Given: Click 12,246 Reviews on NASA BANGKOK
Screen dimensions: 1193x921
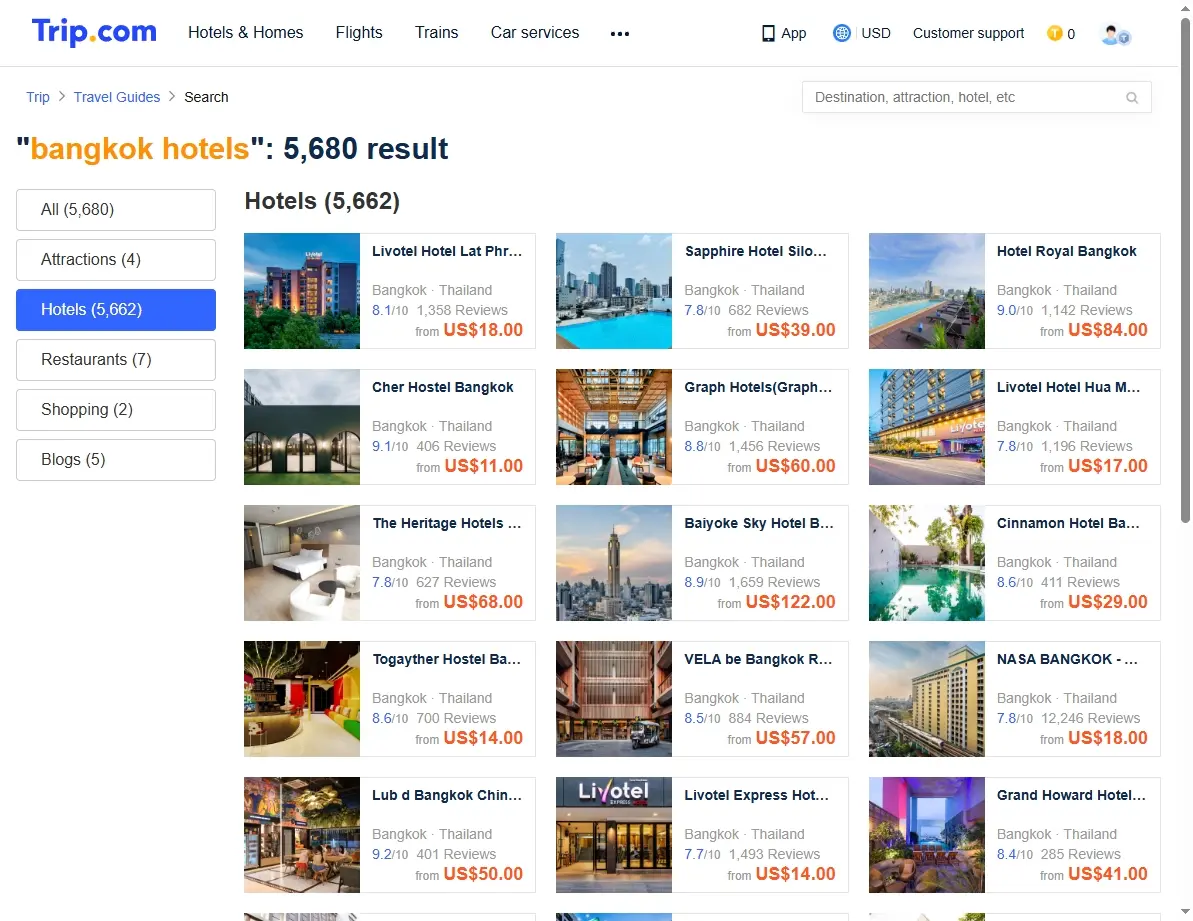Looking at the screenshot, I should point(1090,719).
